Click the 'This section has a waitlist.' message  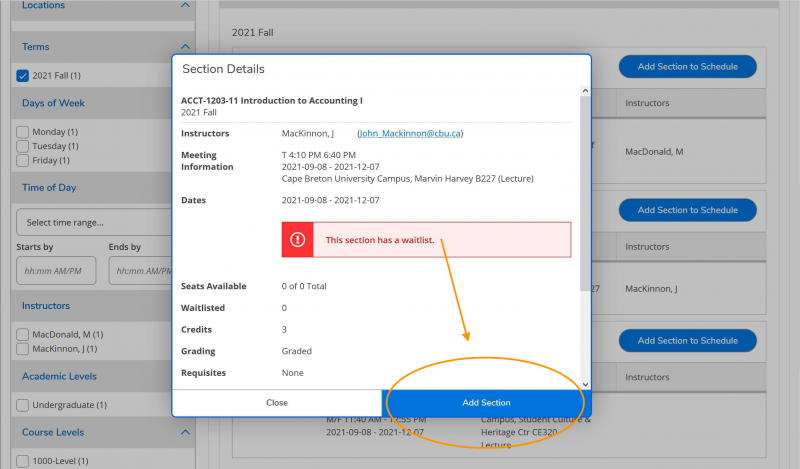click(x=380, y=240)
